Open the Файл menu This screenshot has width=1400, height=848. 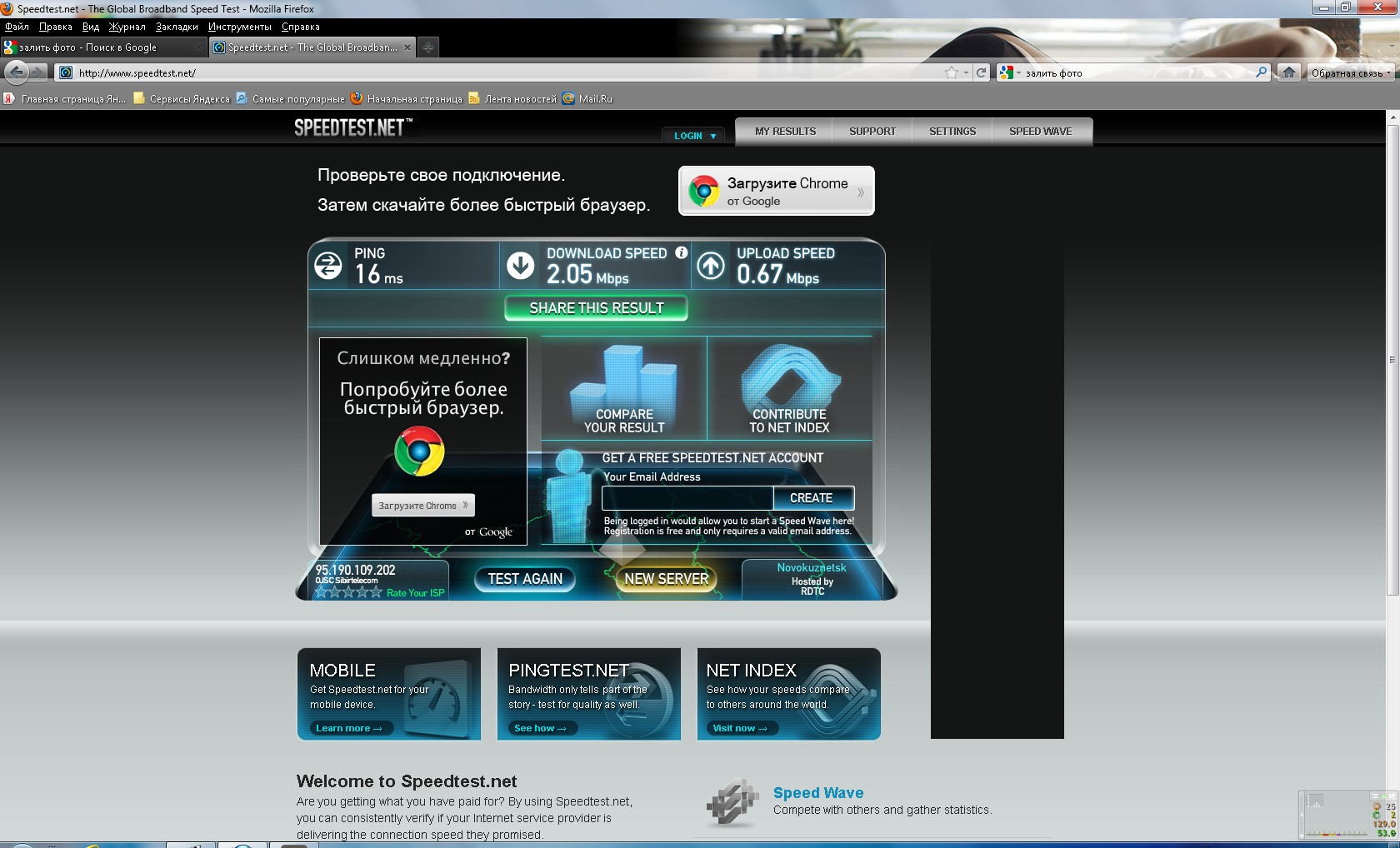coord(17,27)
